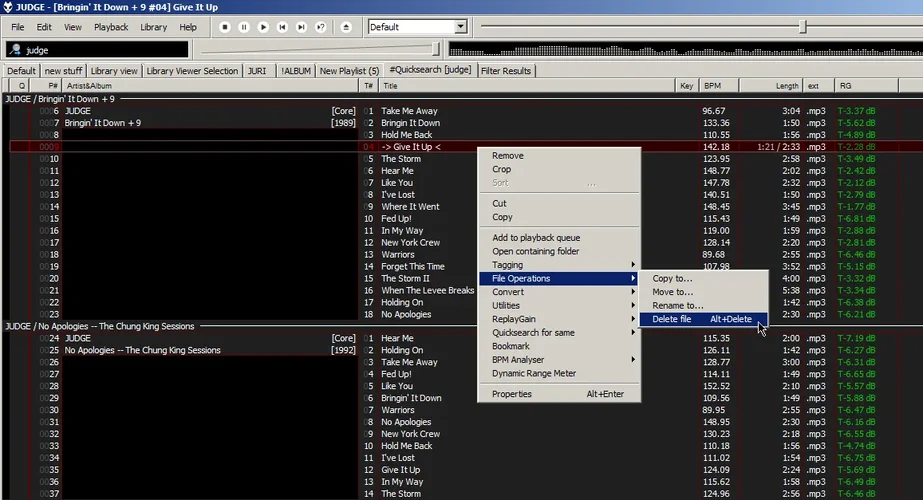The image size is (923, 500).
Task: Play a random track
Action: [x=321, y=27]
